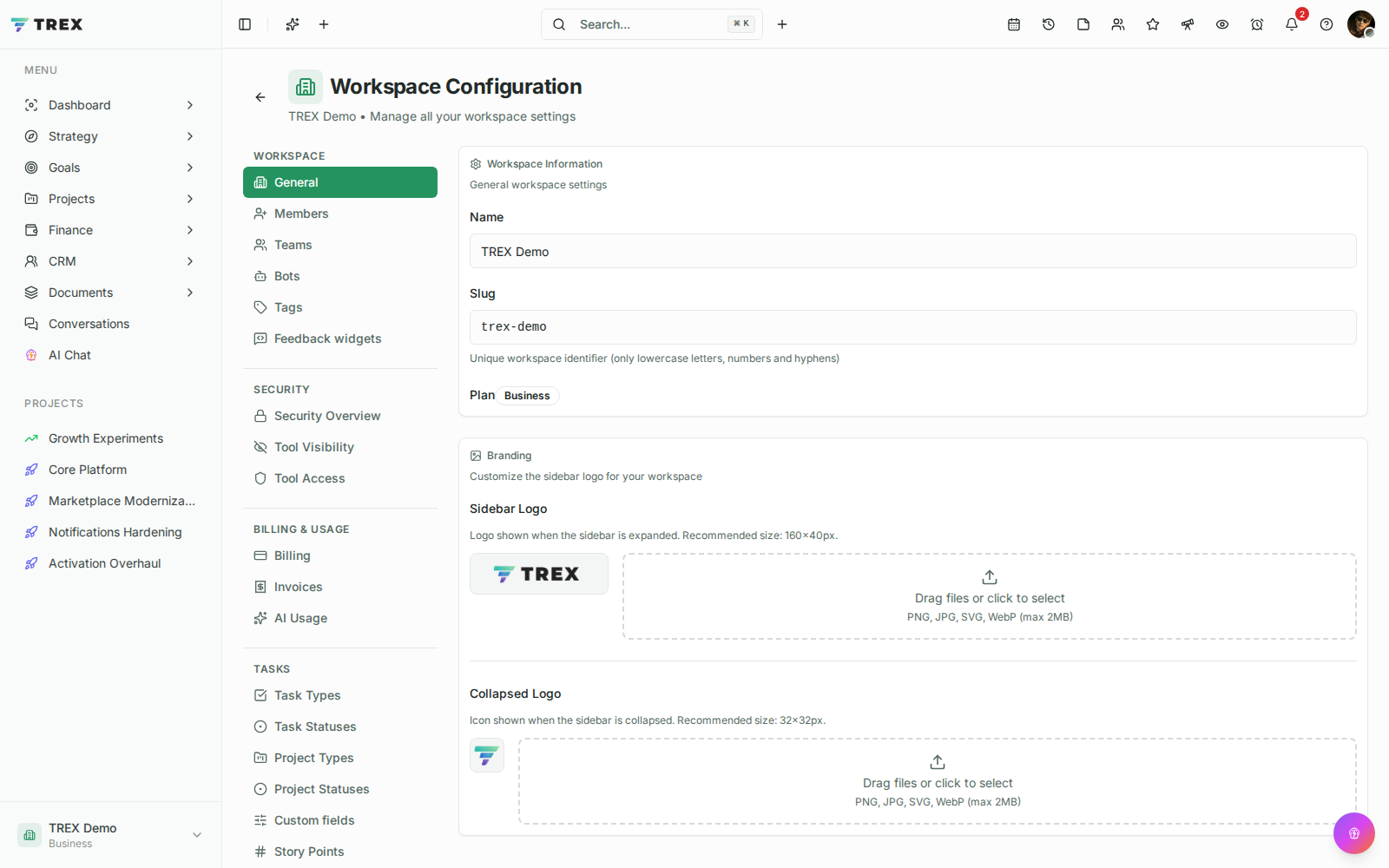Click the plus icon beside sparkle icon
1389x868 pixels.
(324, 24)
